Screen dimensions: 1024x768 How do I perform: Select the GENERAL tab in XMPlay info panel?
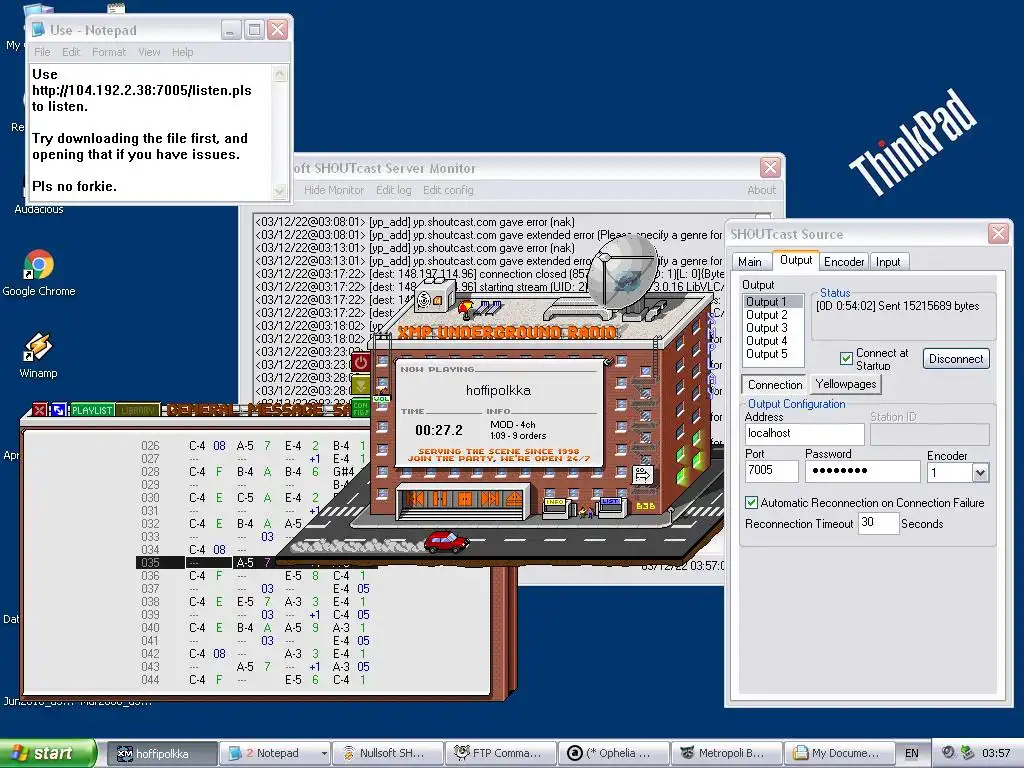204,409
